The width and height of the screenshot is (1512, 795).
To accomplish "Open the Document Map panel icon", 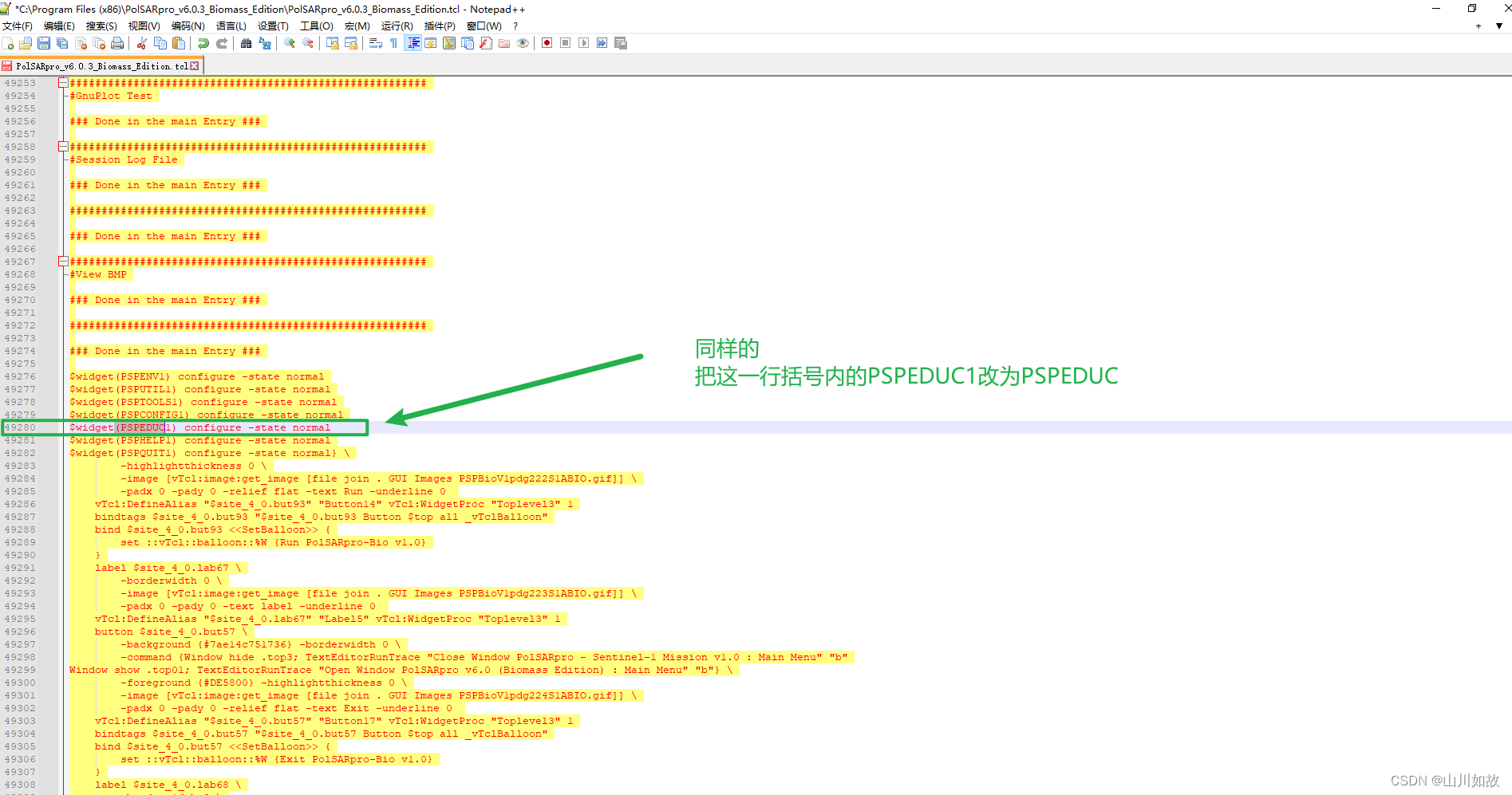I will (x=449, y=43).
